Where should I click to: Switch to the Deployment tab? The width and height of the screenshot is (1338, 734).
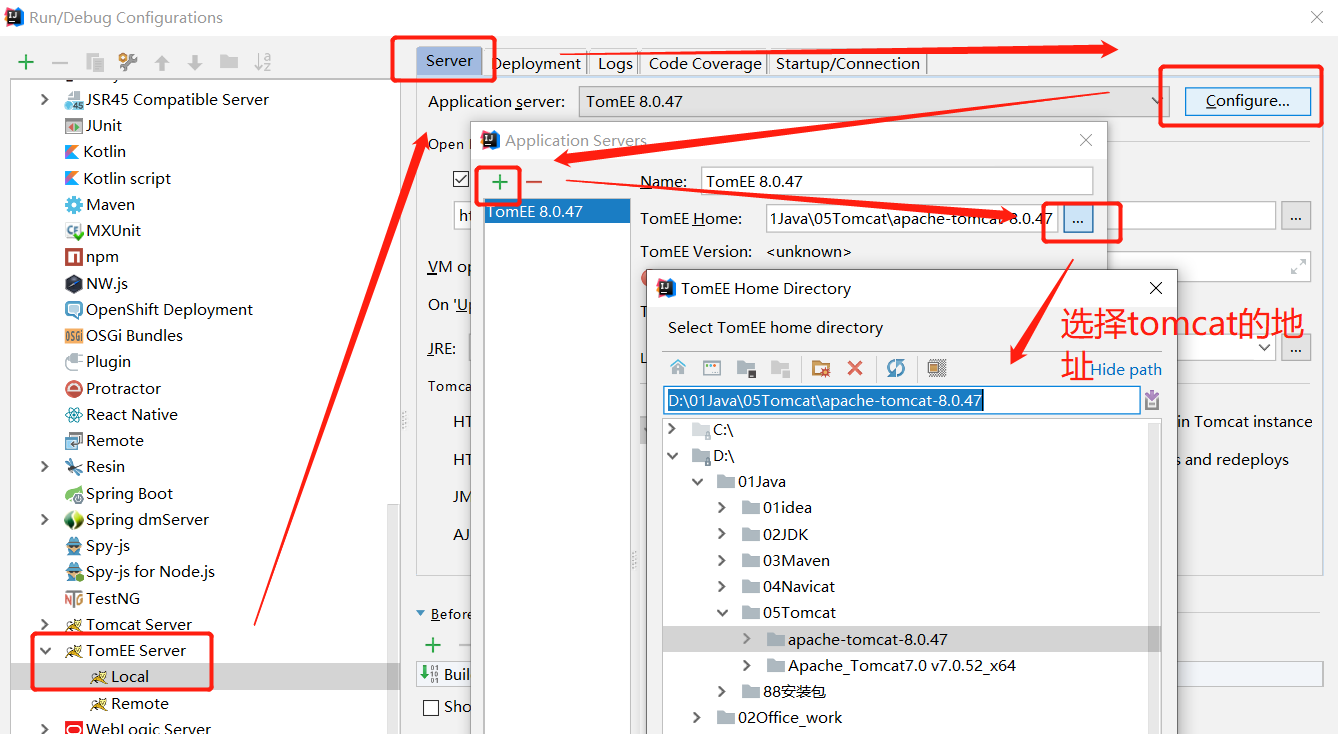(x=537, y=63)
